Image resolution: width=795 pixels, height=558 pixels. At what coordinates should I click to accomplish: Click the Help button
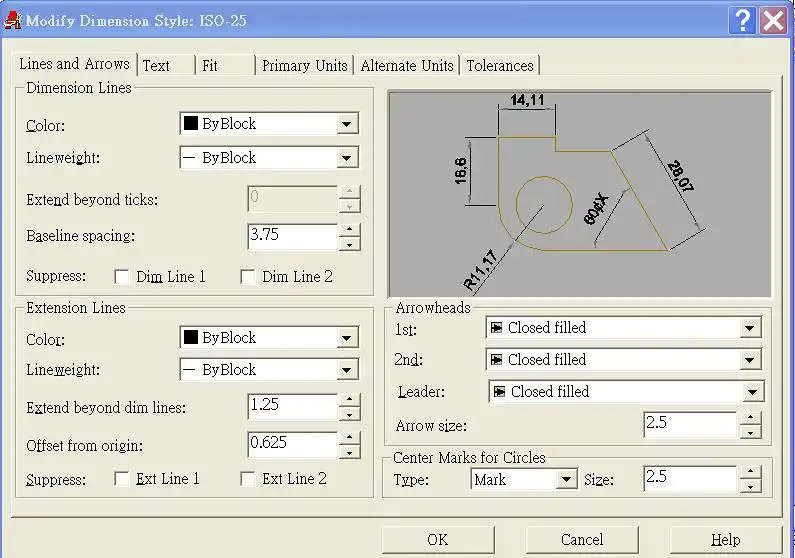[x=726, y=540]
